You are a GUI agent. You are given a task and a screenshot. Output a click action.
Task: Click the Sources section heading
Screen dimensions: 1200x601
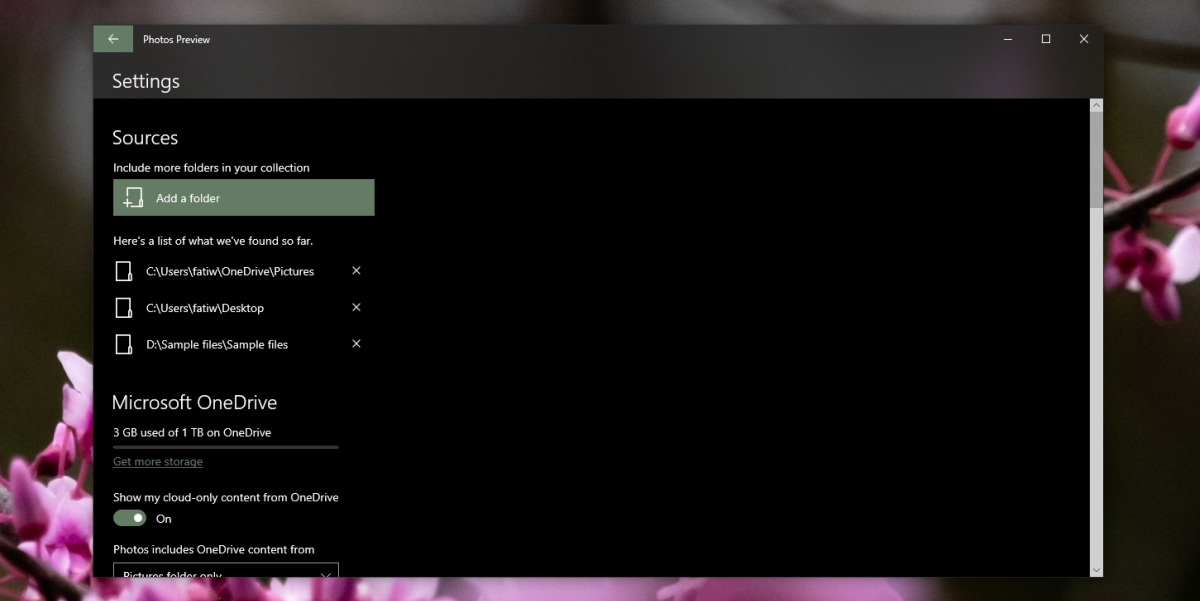click(145, 138)
